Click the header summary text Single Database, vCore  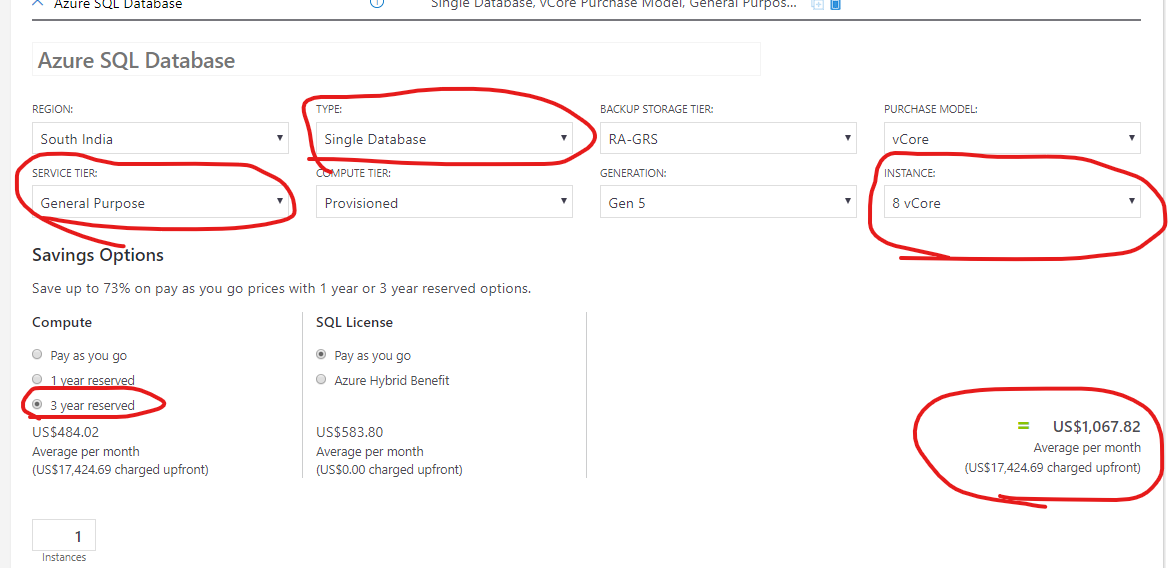point(614,4)
